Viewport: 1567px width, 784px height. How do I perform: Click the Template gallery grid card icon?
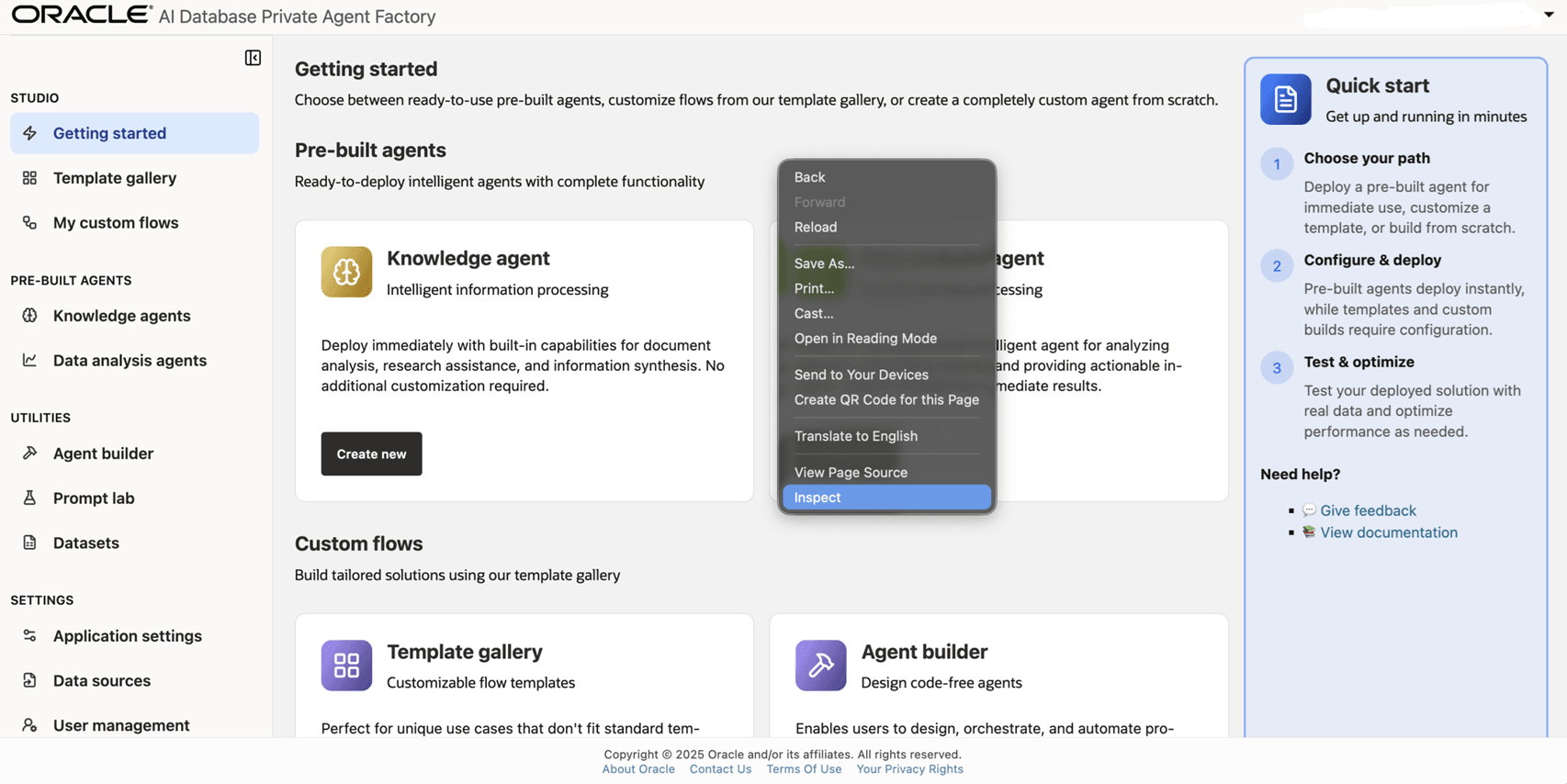(346, 666)
